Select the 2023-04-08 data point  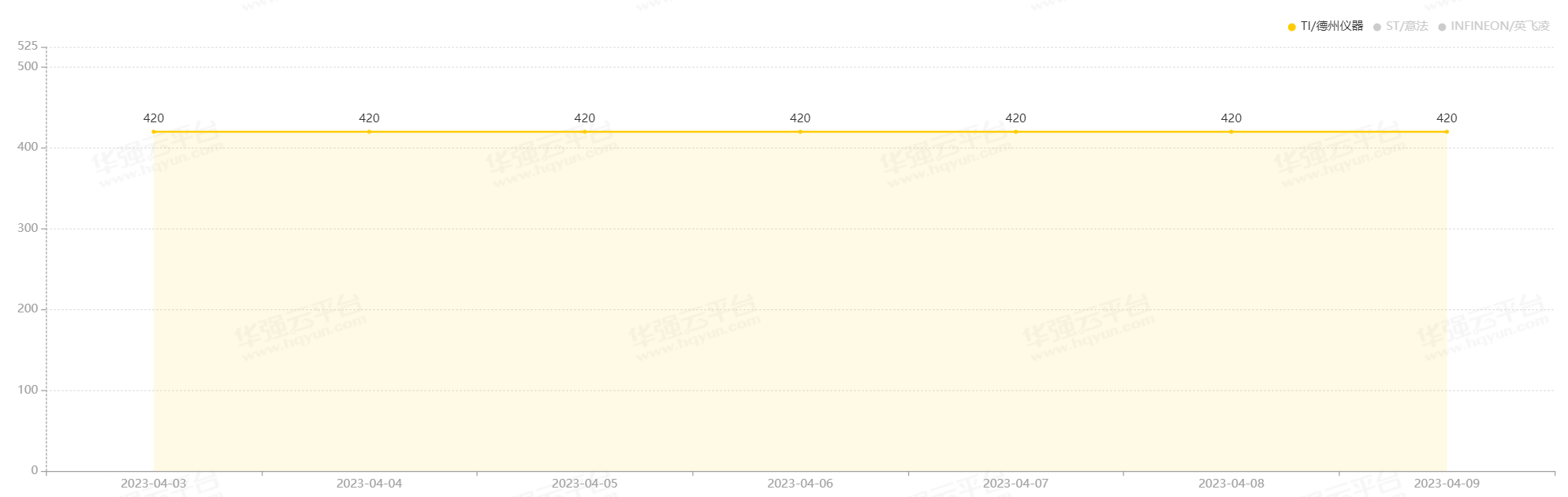1231,132
